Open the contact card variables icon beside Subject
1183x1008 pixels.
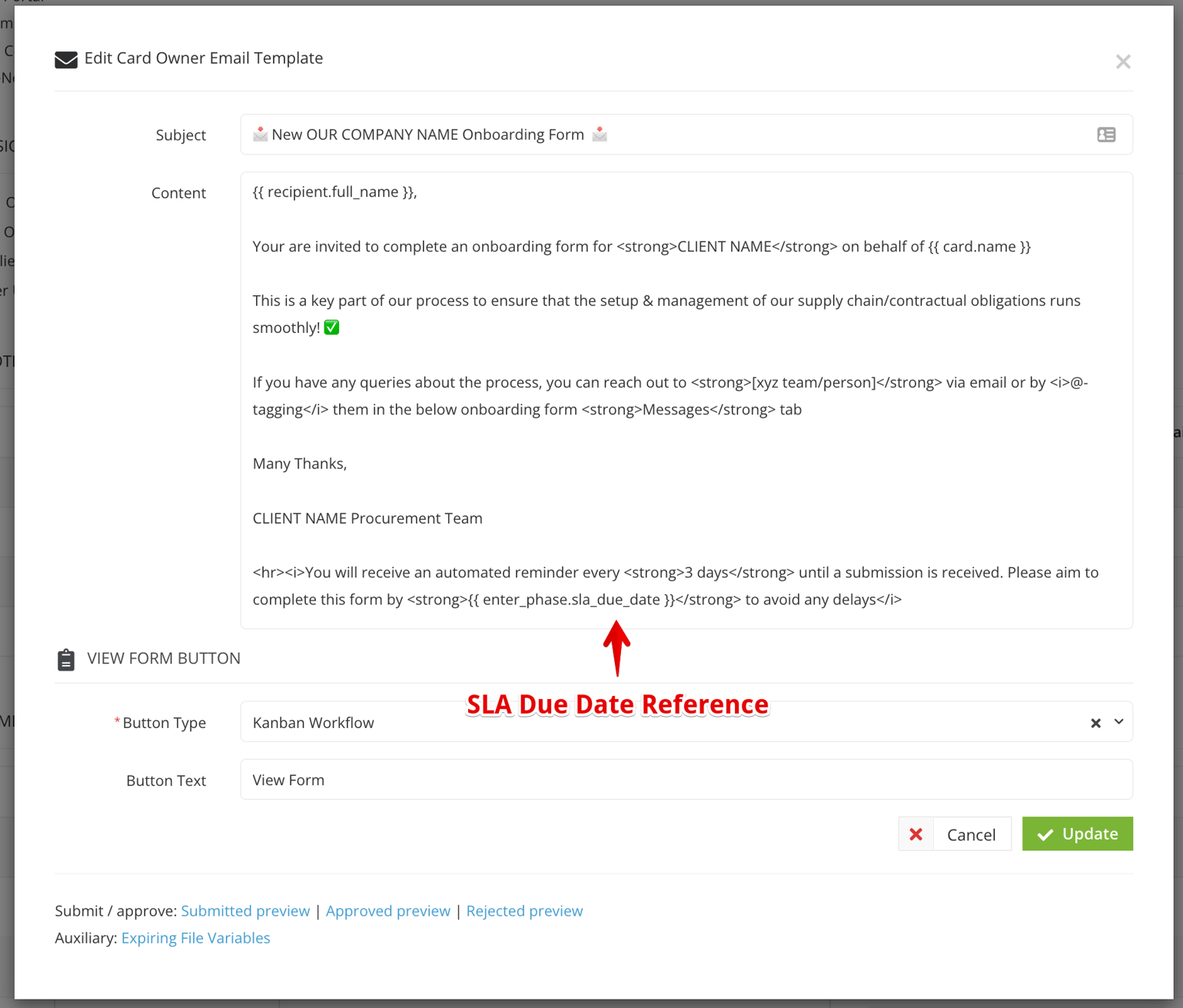pyautogui.click(x=1106, y=135)
